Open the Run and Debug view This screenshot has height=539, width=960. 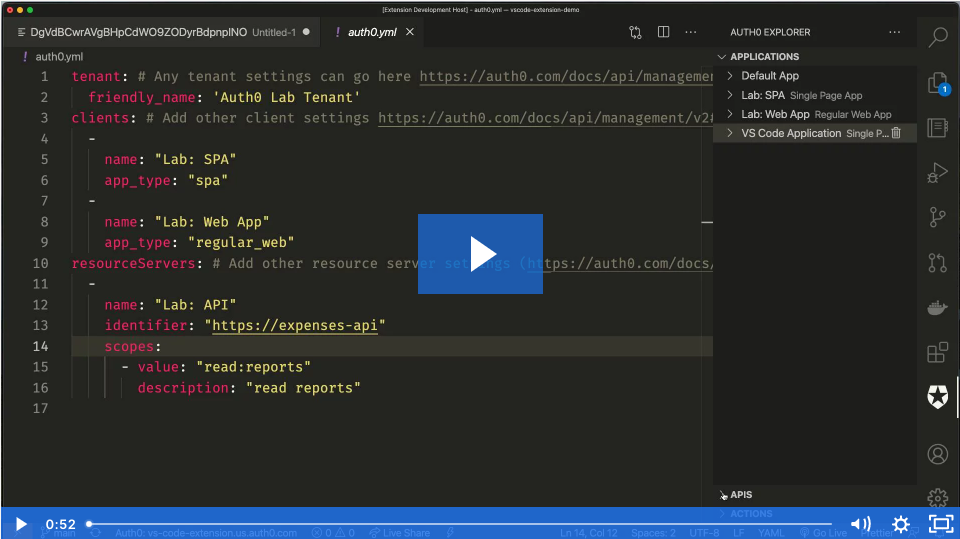937,173
